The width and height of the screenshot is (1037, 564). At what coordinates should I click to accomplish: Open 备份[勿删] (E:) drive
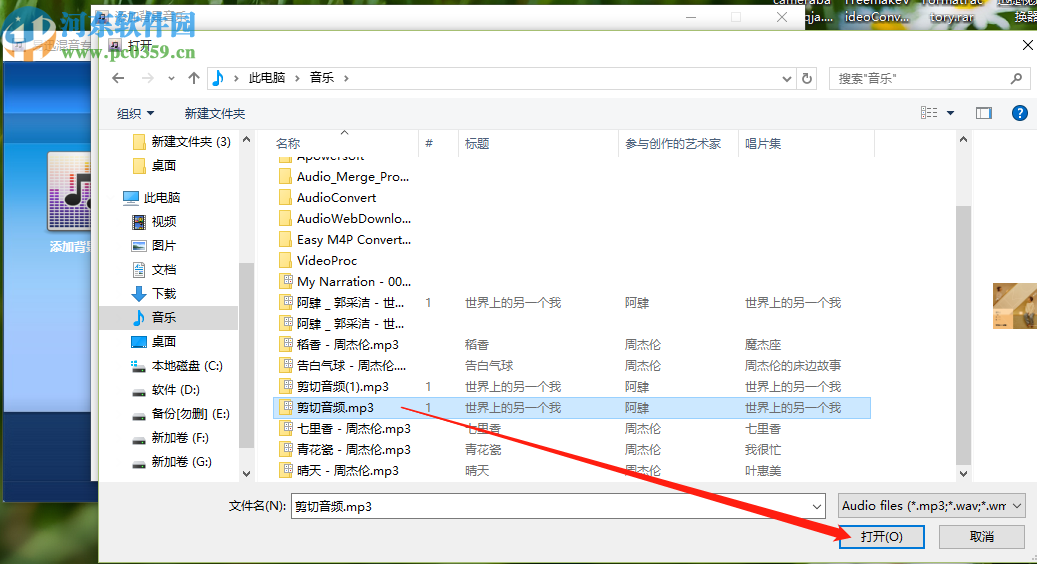tap(181, 414)
